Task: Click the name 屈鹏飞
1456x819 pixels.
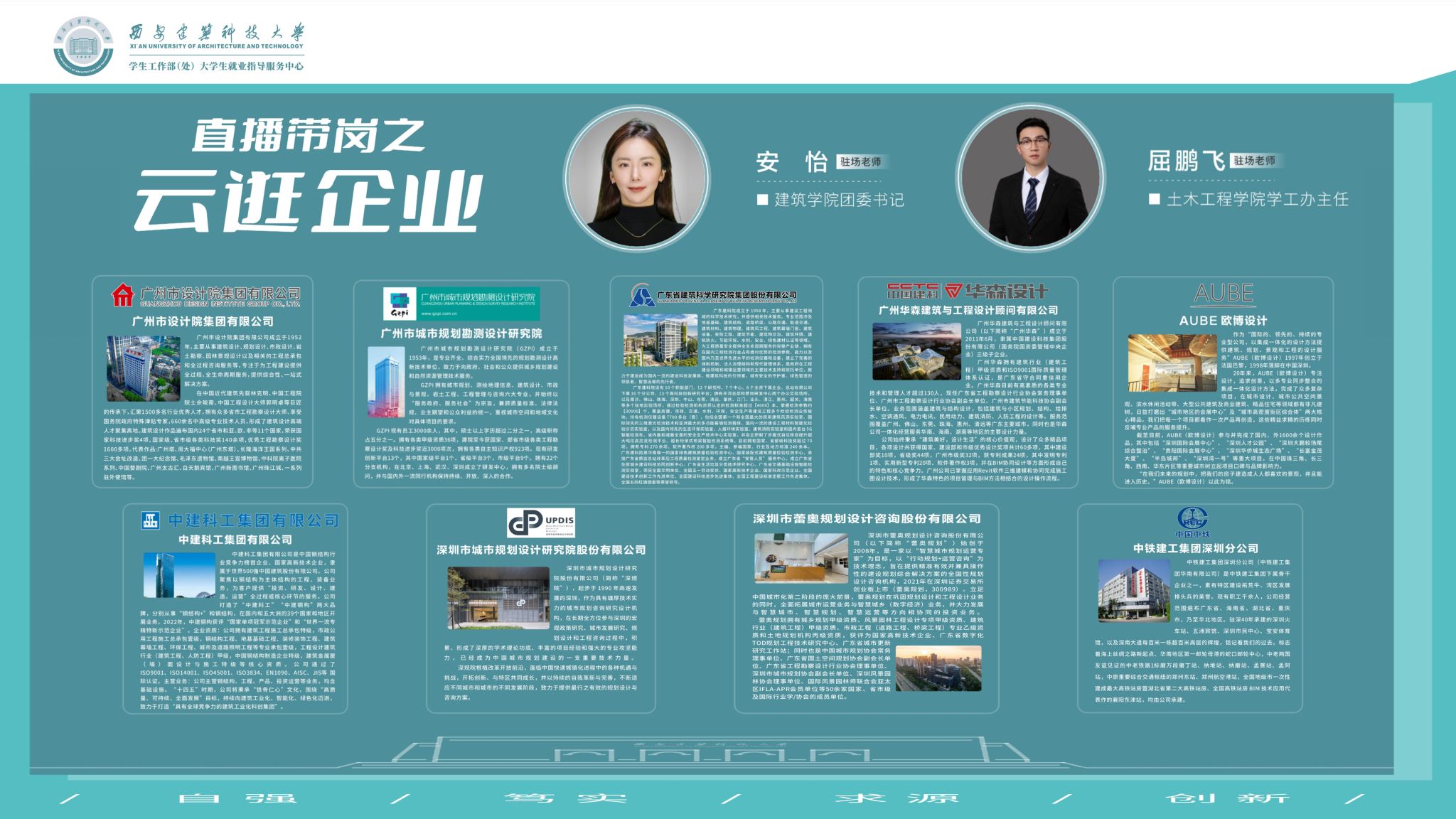Action: tap(1186, 161)
